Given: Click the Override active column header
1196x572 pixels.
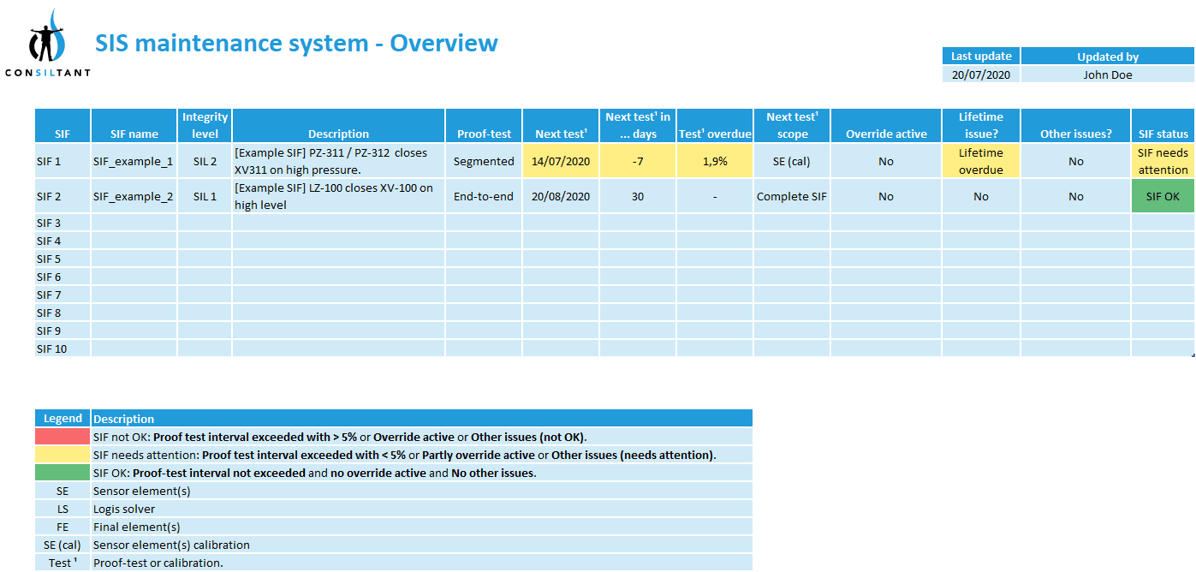Looking at the screenshot, I should (x=886, y=134).
